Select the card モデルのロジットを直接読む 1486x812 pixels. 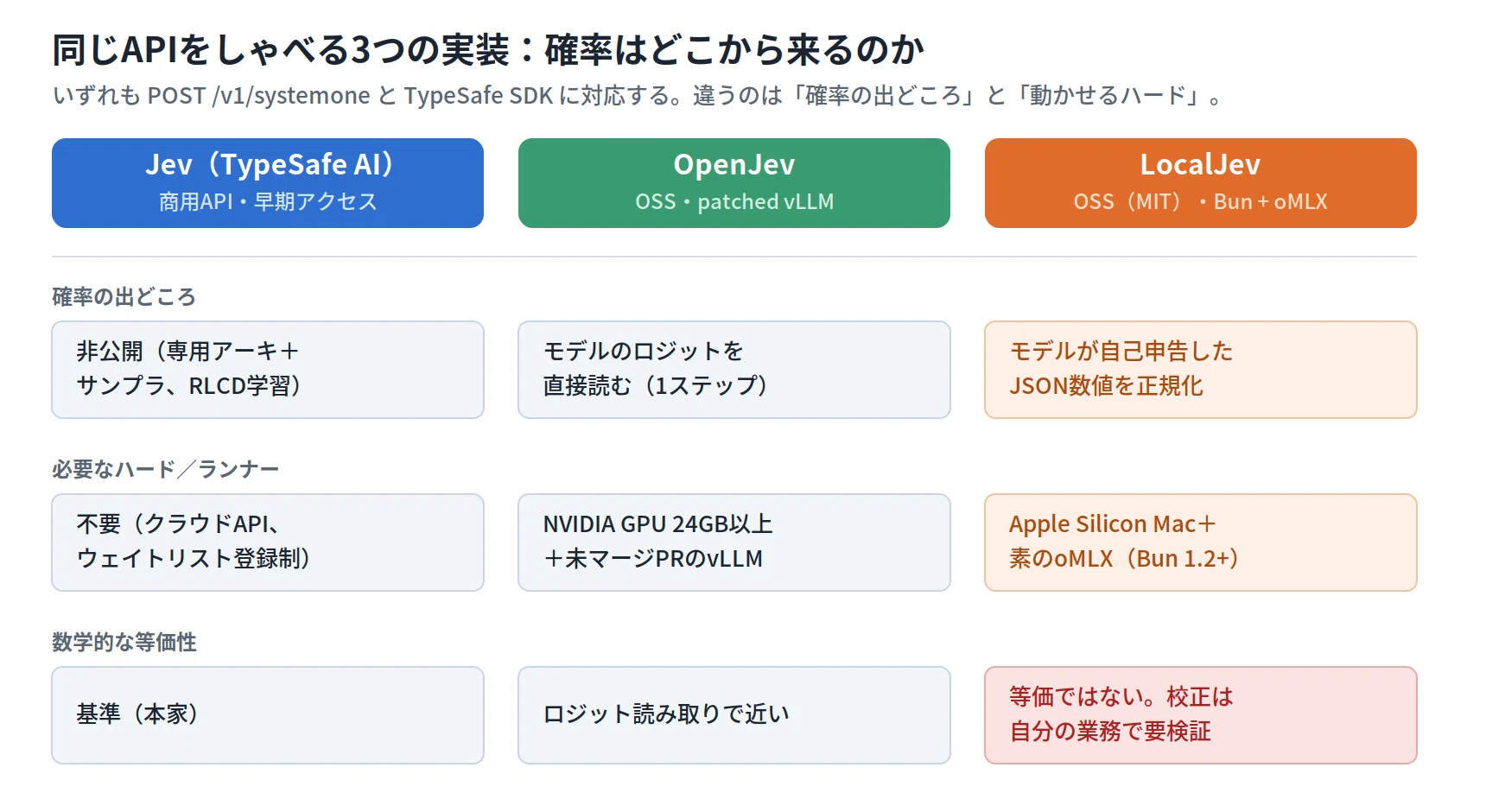[734, 370]
